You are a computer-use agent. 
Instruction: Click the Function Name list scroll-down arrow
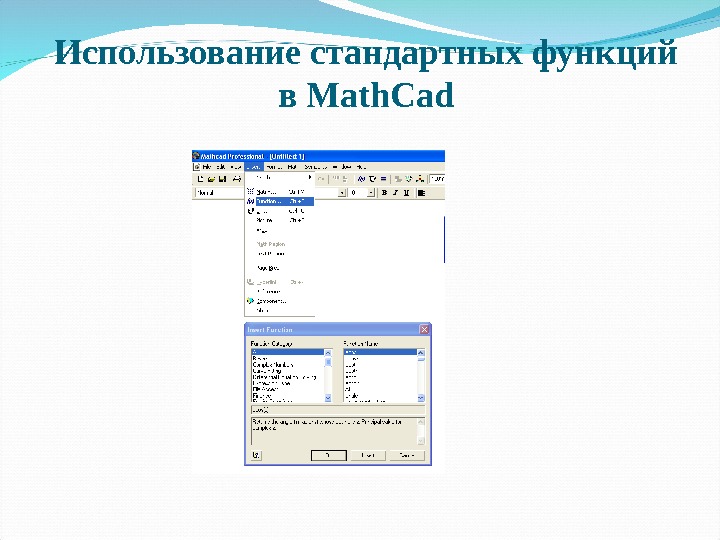tap(421, 398)
